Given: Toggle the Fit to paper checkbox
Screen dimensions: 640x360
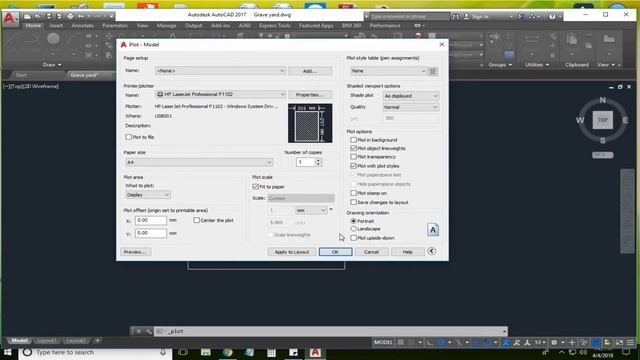Looking at the screenshot, I should point(256,187).
